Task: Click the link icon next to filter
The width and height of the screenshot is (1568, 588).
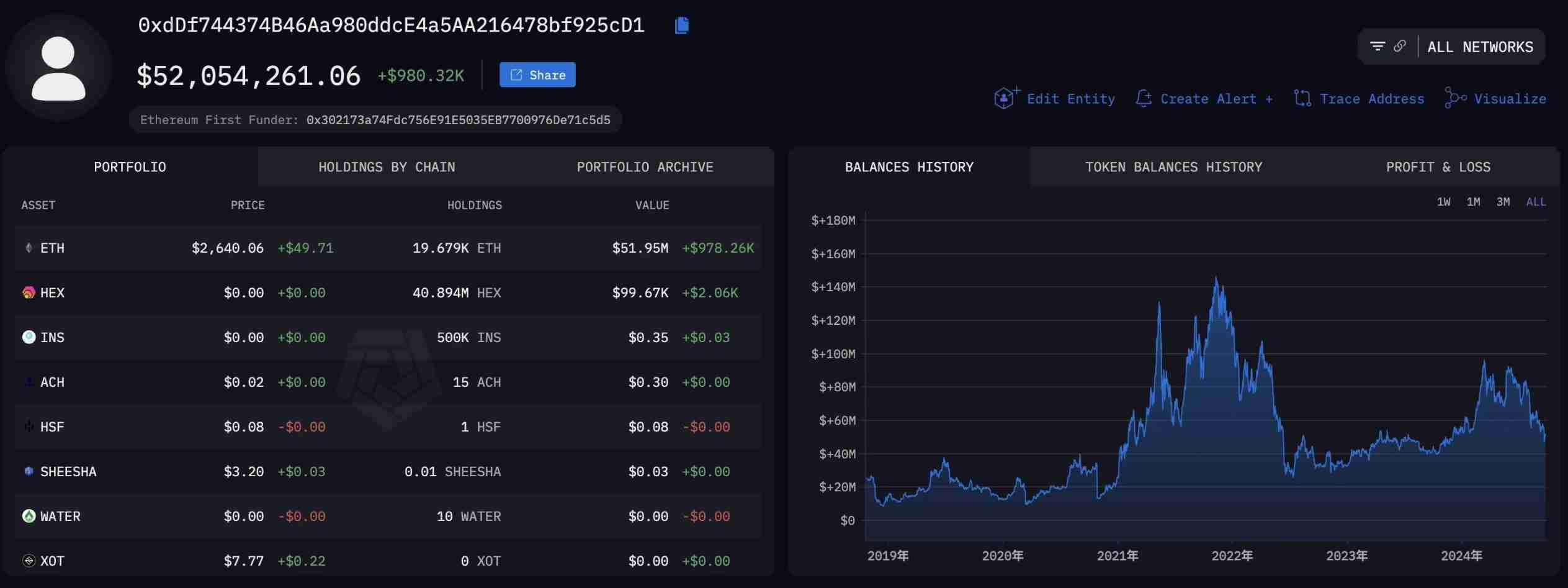Action: coord(1399,47)
